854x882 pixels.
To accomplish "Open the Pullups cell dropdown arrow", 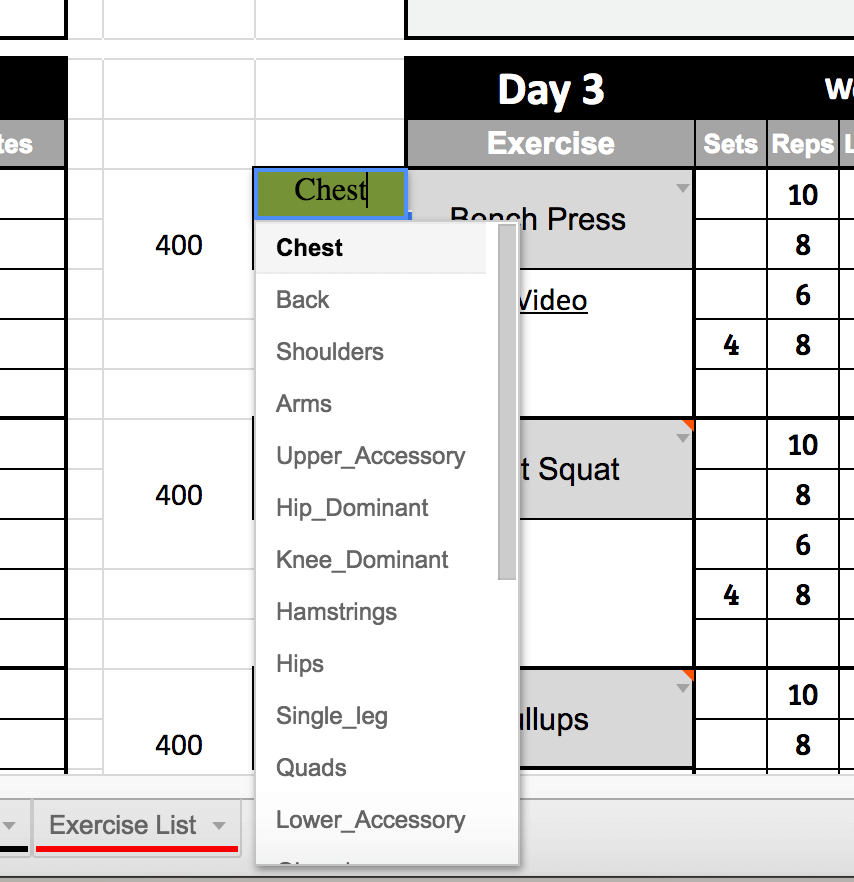I will 683,688.
